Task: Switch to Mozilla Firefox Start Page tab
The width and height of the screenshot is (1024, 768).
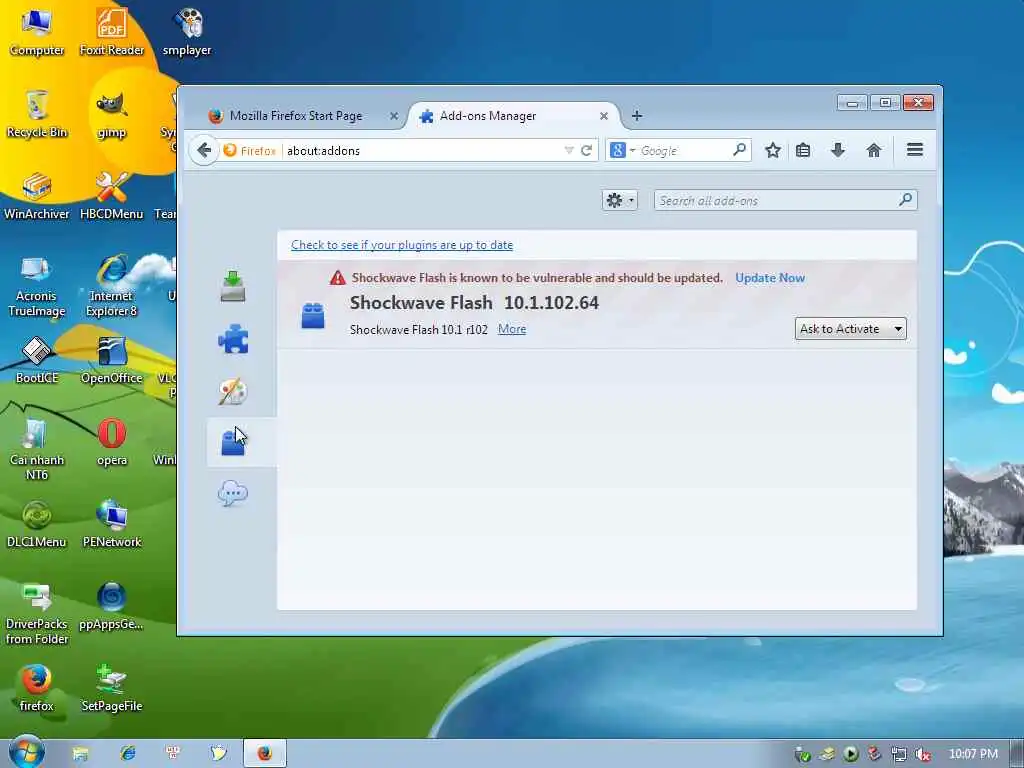Action: pos(296,116)
